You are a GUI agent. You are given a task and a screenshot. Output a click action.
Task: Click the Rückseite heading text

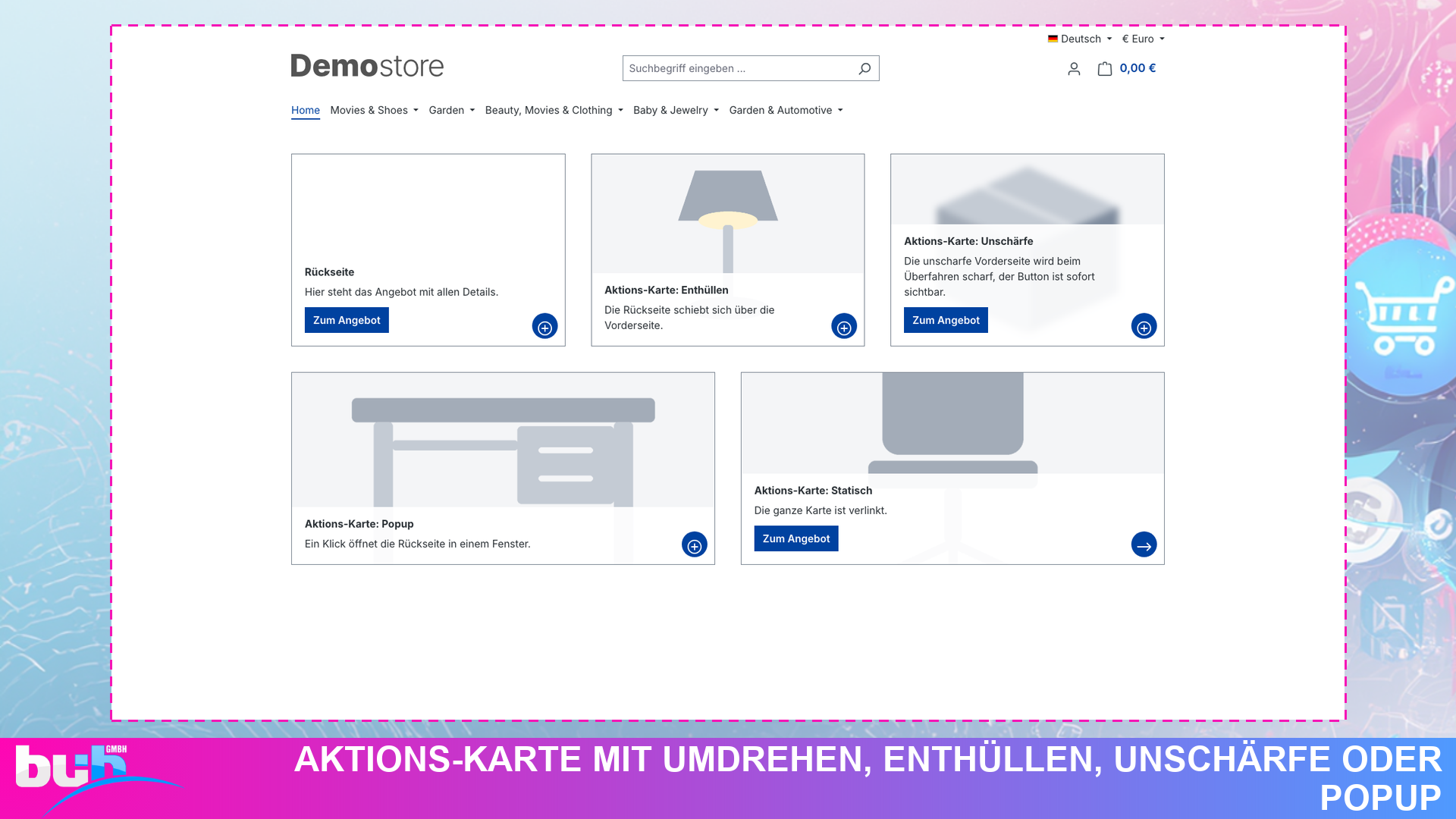point(329,272)
